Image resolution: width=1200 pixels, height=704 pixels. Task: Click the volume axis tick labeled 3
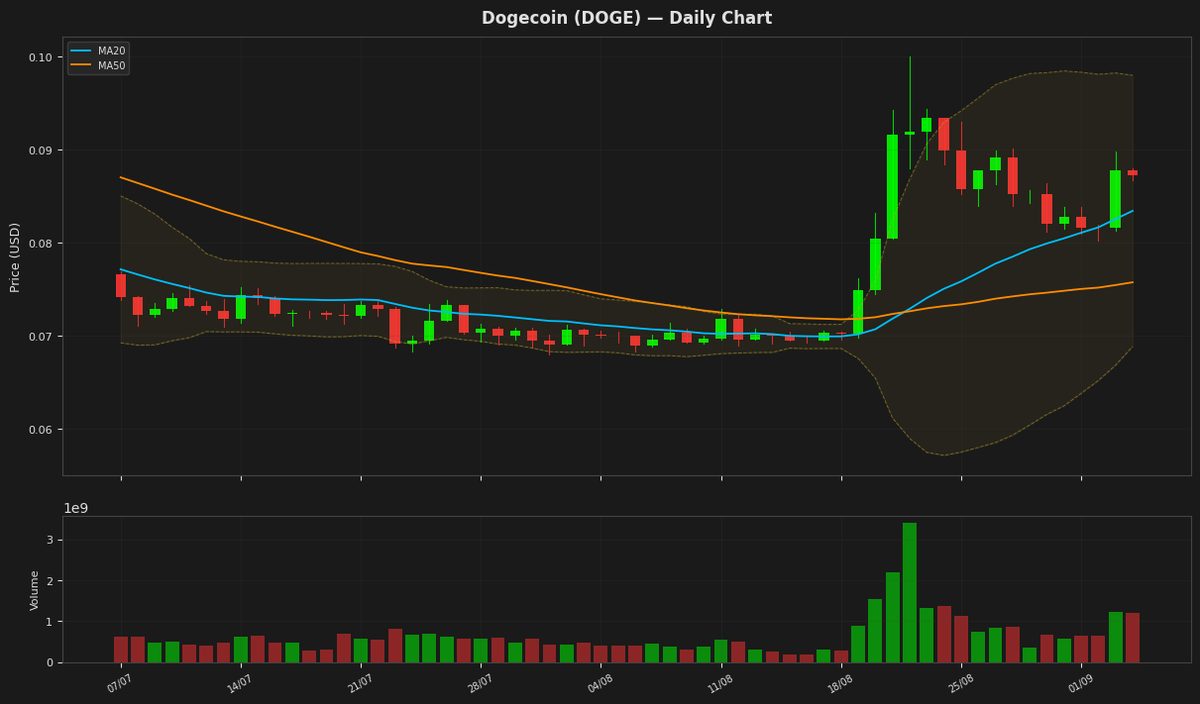tap(50, 540)
